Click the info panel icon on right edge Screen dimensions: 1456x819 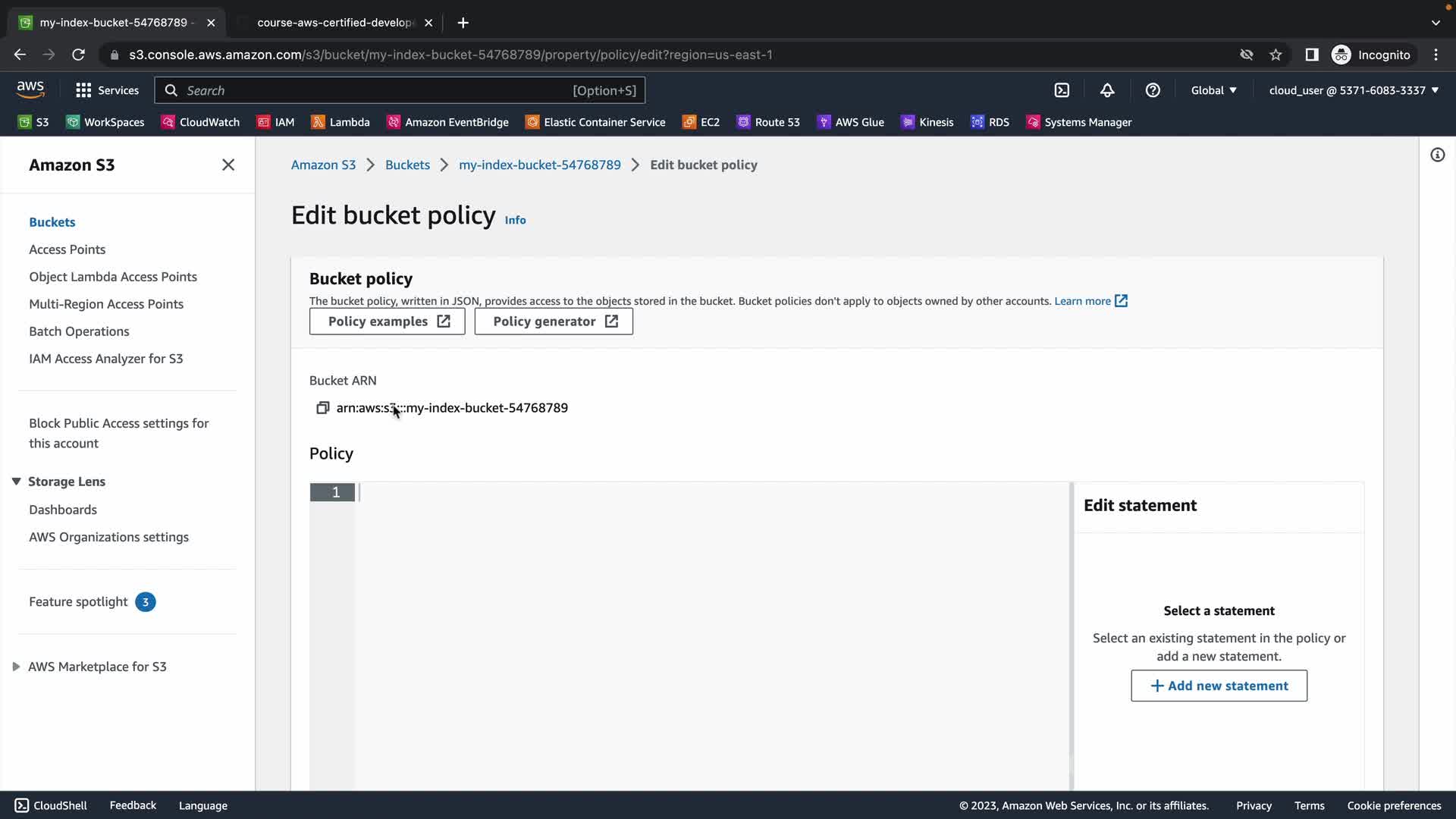[1437, 155]
